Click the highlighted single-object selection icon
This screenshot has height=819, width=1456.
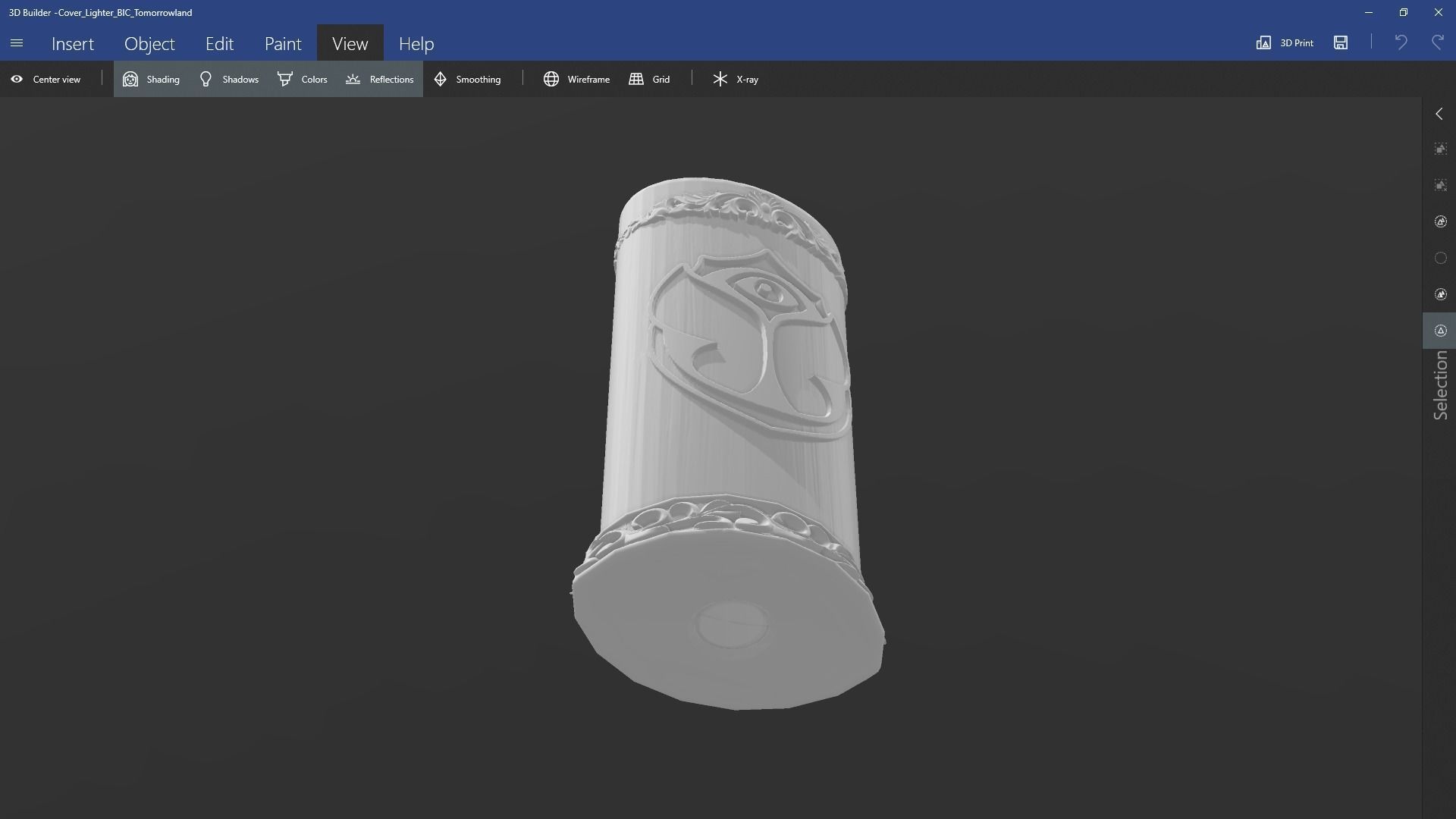pyautogui.click(x=1440, y=331)
